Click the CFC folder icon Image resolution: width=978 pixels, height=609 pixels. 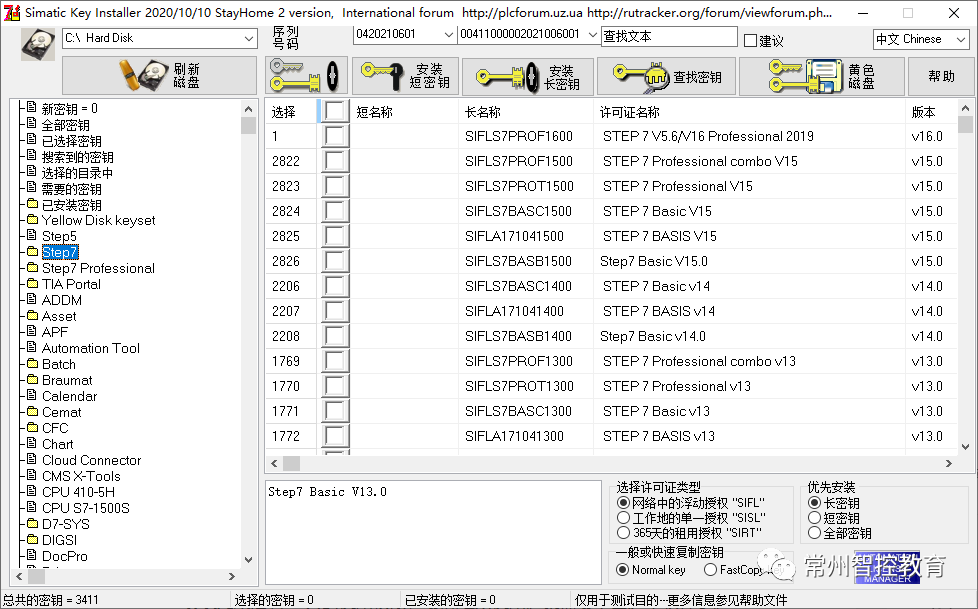[x=32, y=427]
